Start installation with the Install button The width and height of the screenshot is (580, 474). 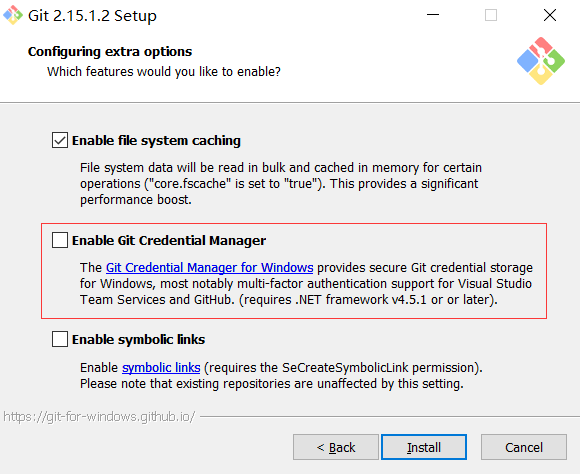[x=424, y=447]
